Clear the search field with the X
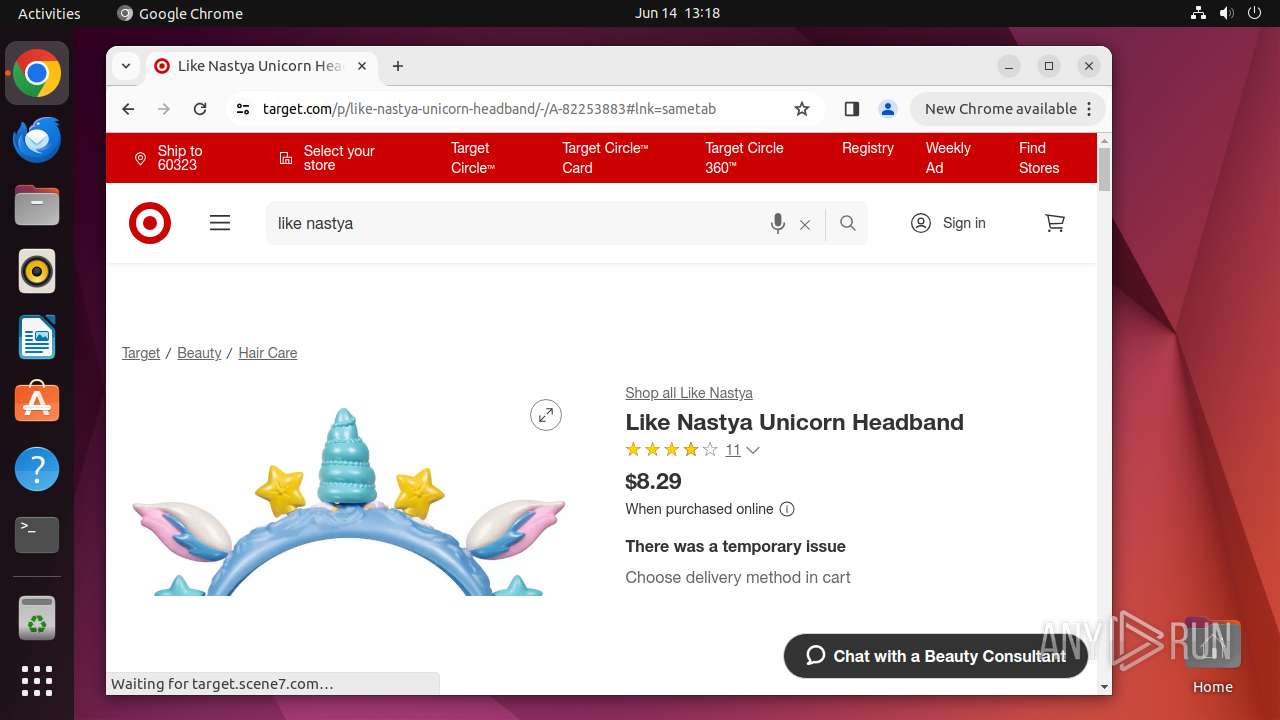The image size is (1280, 720). [805, 225]
